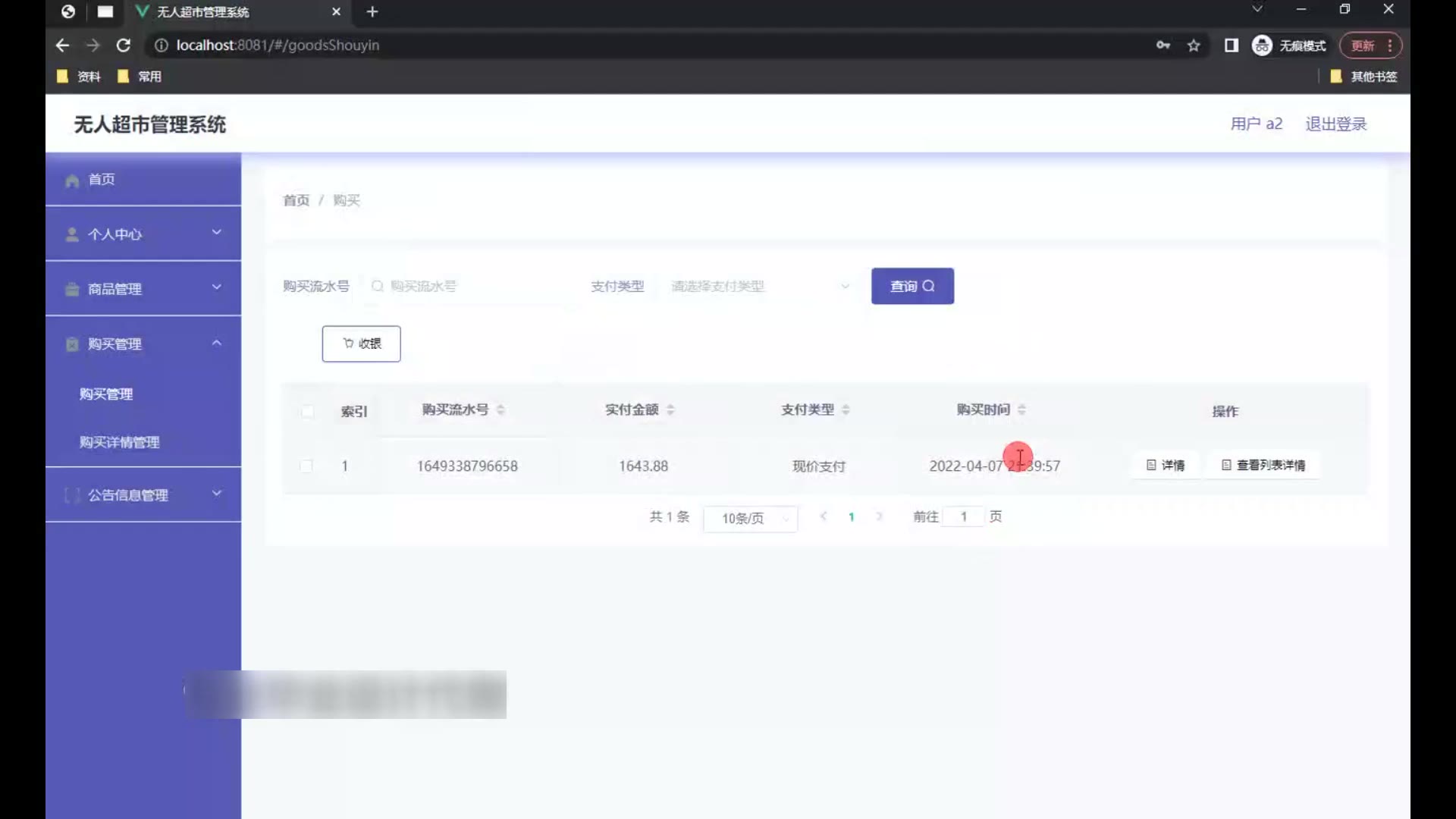
Task: Click the home icon in sidebar
Action: [x=72, y=180]
